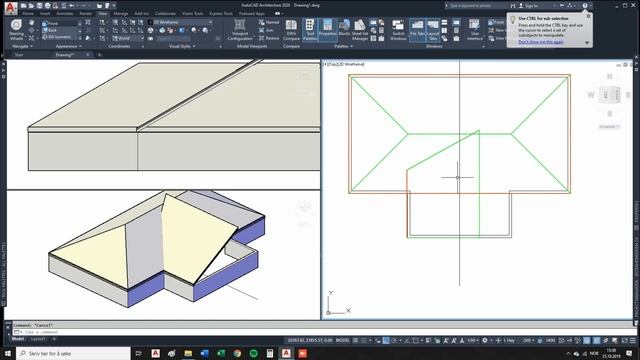The image size is (640, 360).
Task: Add a new drawing tab with plus
Action: (99, 55)
